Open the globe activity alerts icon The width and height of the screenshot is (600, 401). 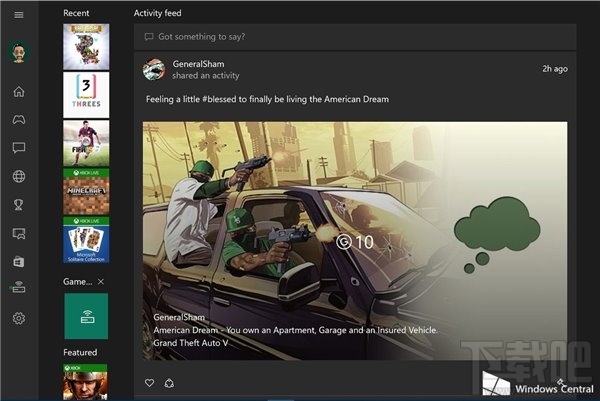click(x=18, y=177)
